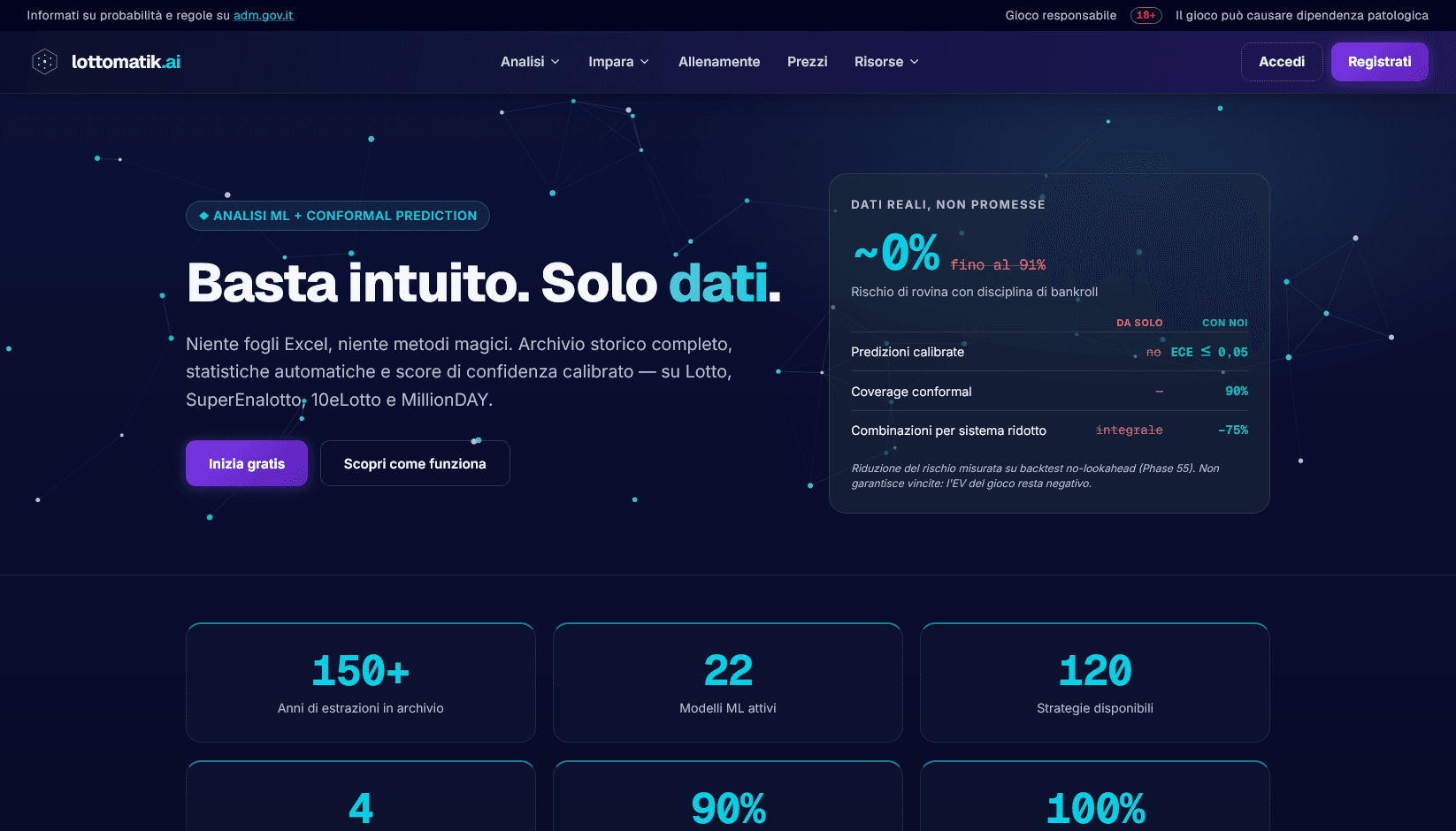Click the Registrati sign-up button
Viewport: 1456px width, 831px height.
point(1379,62)
